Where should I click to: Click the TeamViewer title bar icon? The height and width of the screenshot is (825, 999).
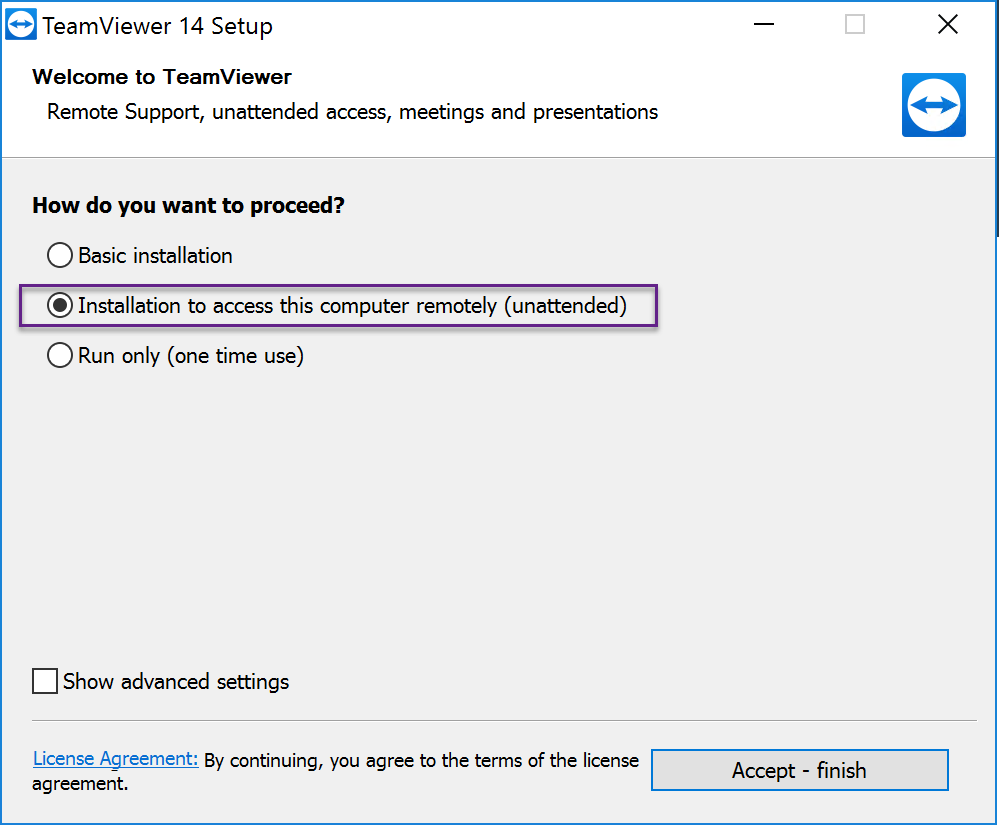(21, 25)
